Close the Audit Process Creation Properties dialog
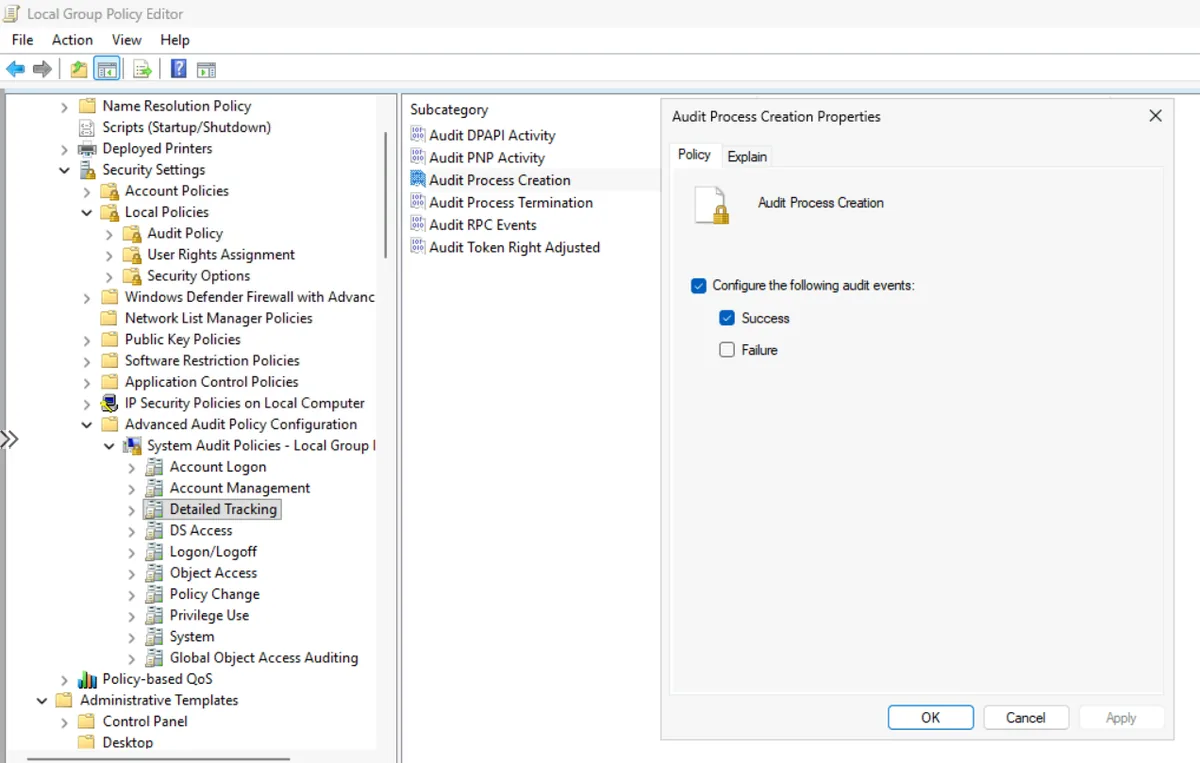 [1155, 116]
